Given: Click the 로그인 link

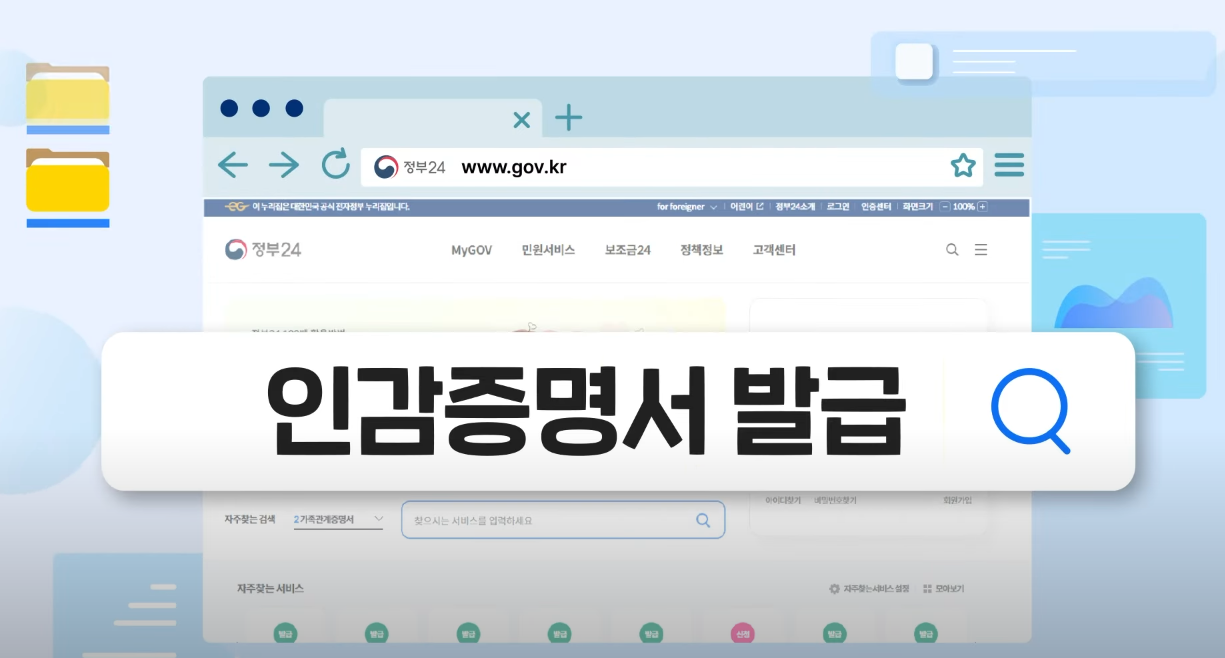Looking at the screenshot, I should coord(838,206).
